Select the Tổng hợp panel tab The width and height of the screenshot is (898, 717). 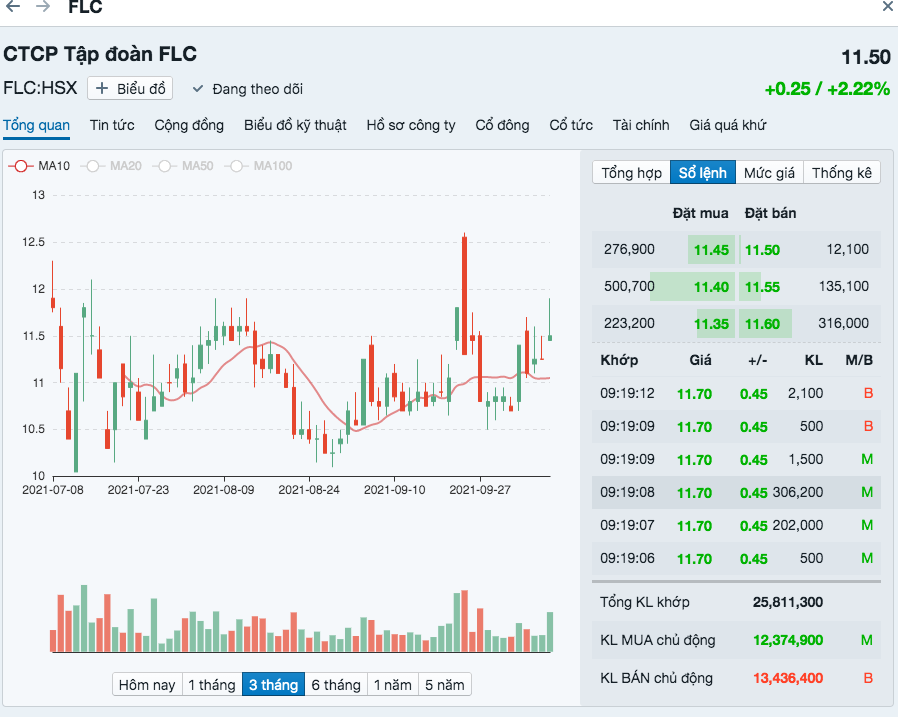point(631,172)
